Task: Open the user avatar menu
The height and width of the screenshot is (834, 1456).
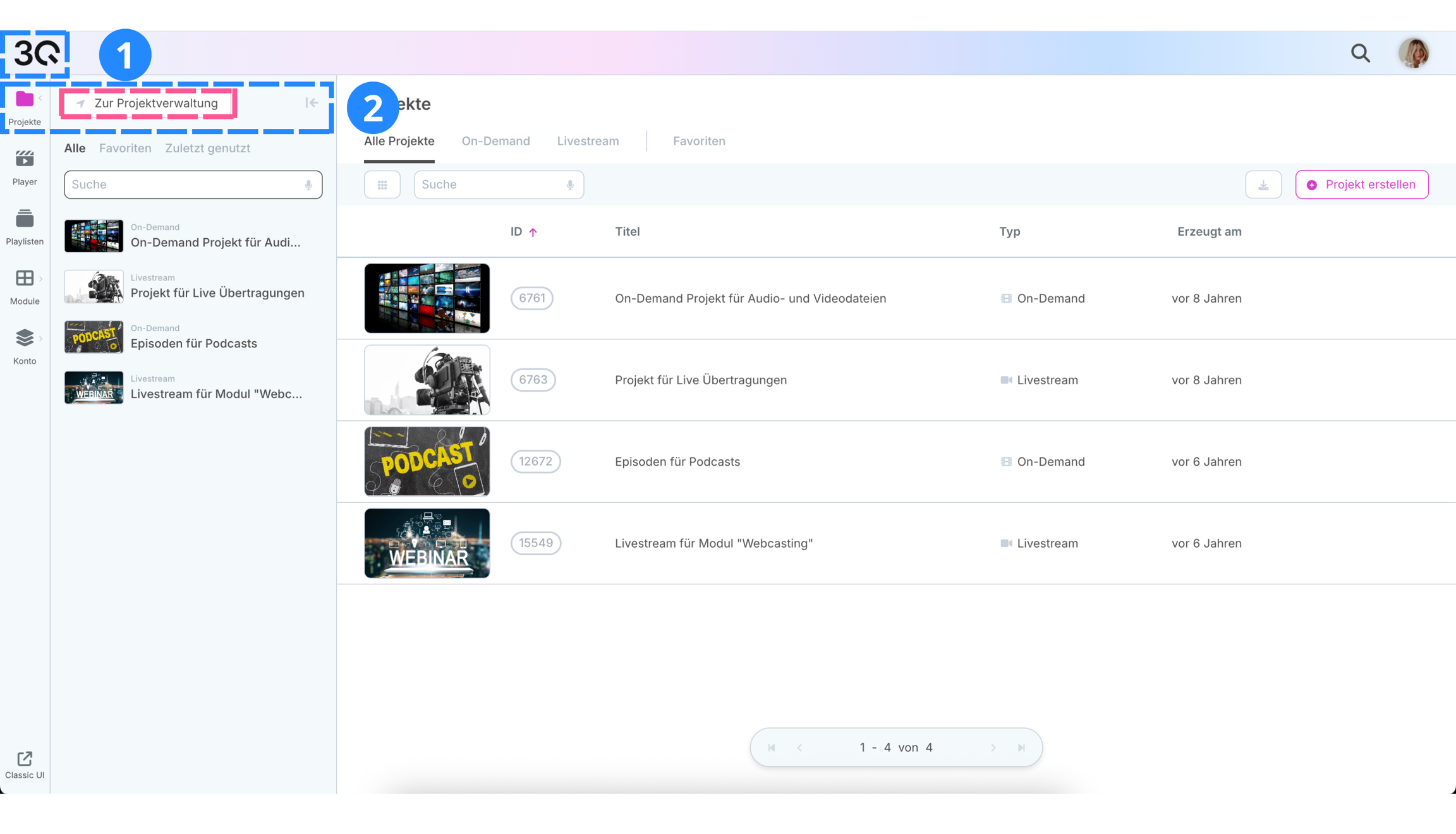Action: [1414, 53]
